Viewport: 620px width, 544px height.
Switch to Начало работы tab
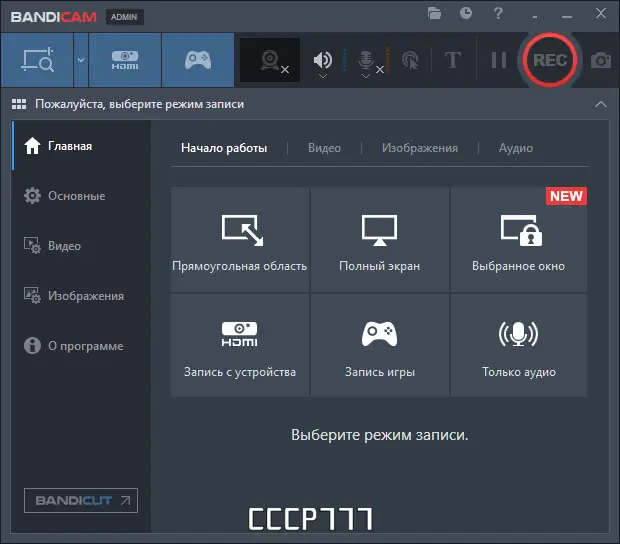coord(224,148)
